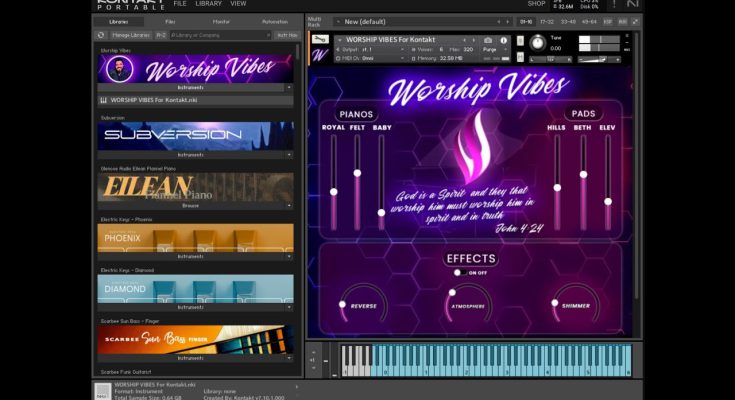Open the FILE menu
This screenshot has width=735, height=400.
point(180,4)
